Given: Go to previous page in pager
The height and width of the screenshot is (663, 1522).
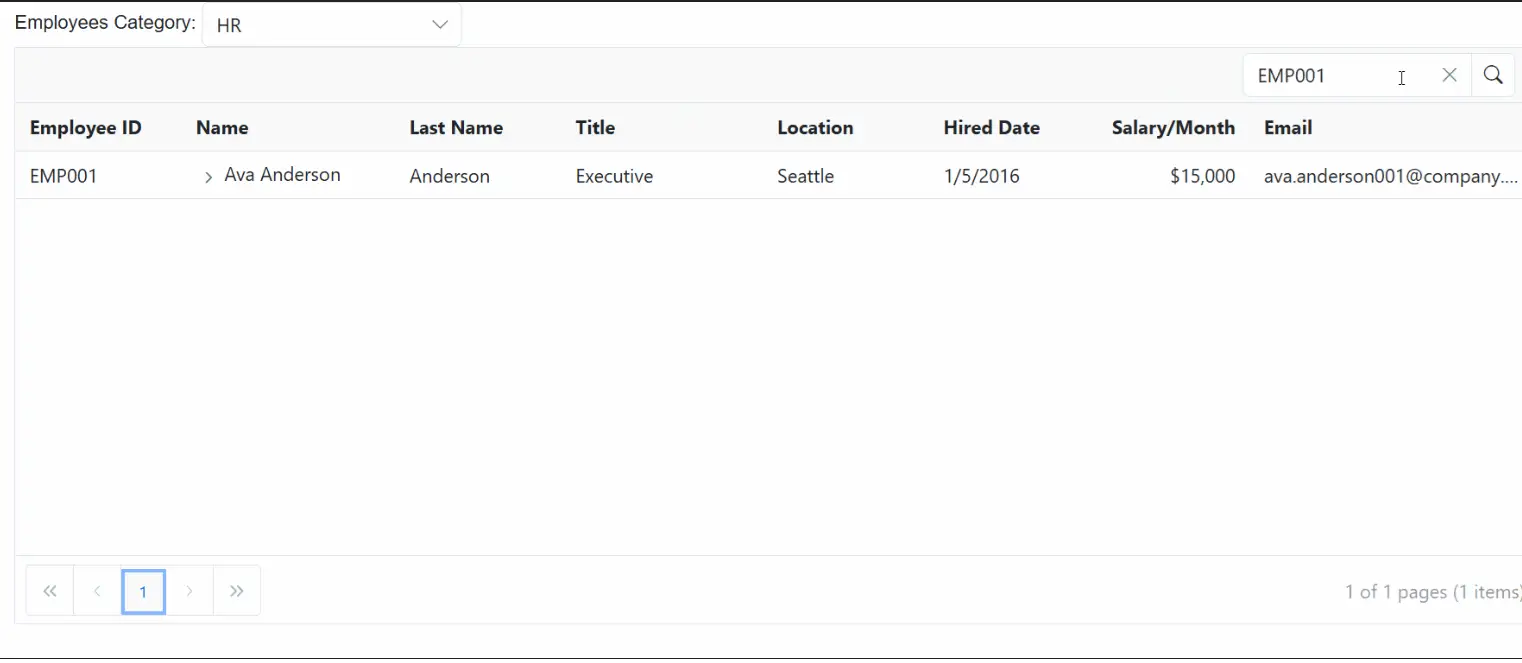Looking at the screenshot, I should point(97,591).
